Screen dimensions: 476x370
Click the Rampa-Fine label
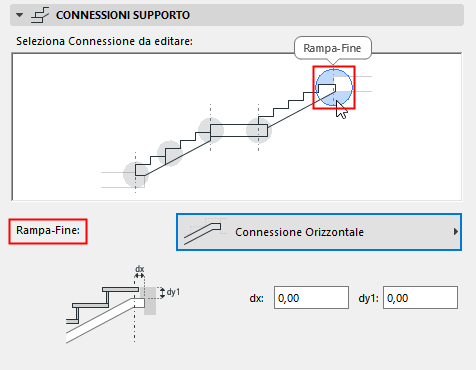pyautogui.click(x=48, y=230)
